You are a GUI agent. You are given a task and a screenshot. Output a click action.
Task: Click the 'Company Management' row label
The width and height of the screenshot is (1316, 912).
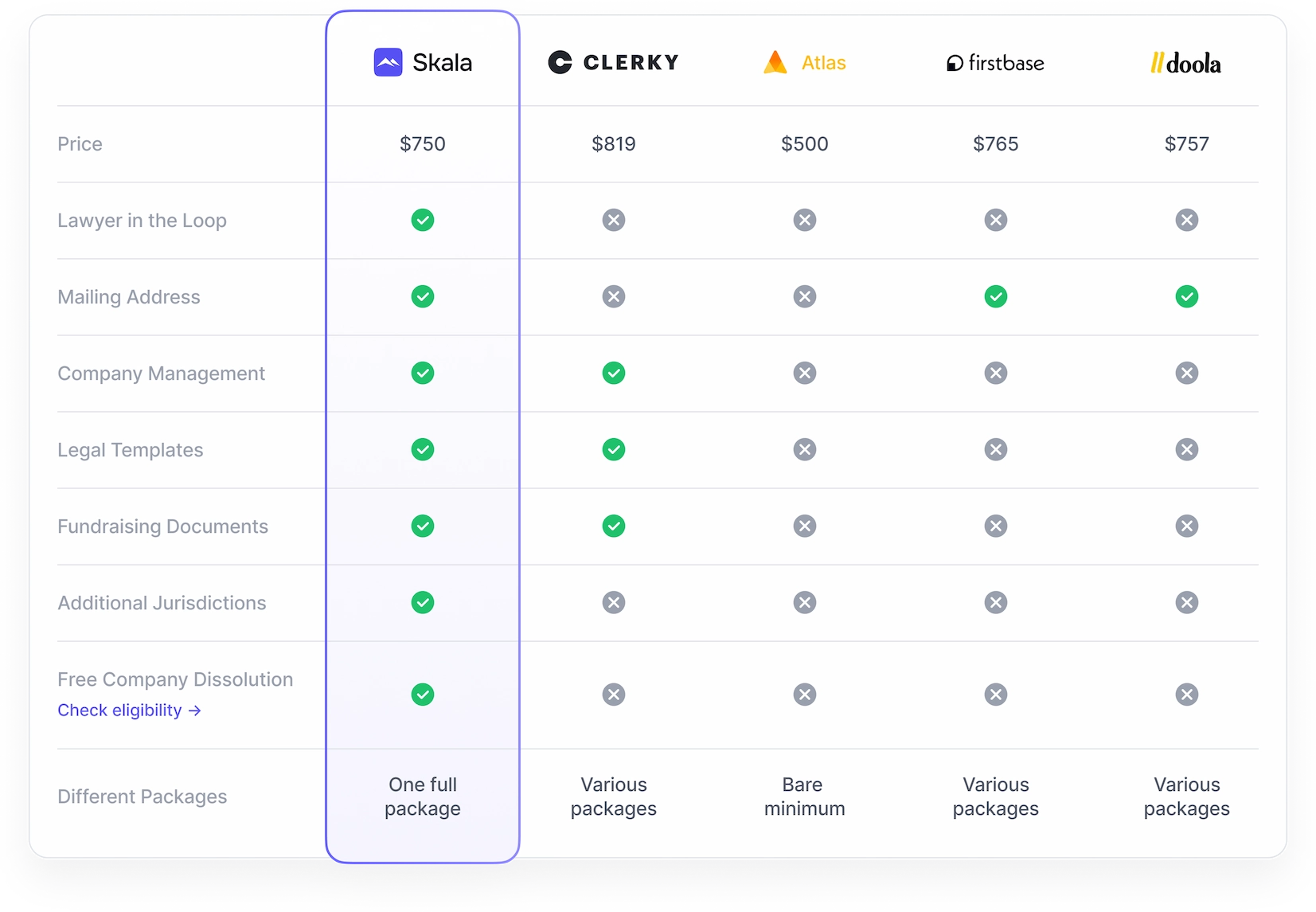(x=161, y=374)
